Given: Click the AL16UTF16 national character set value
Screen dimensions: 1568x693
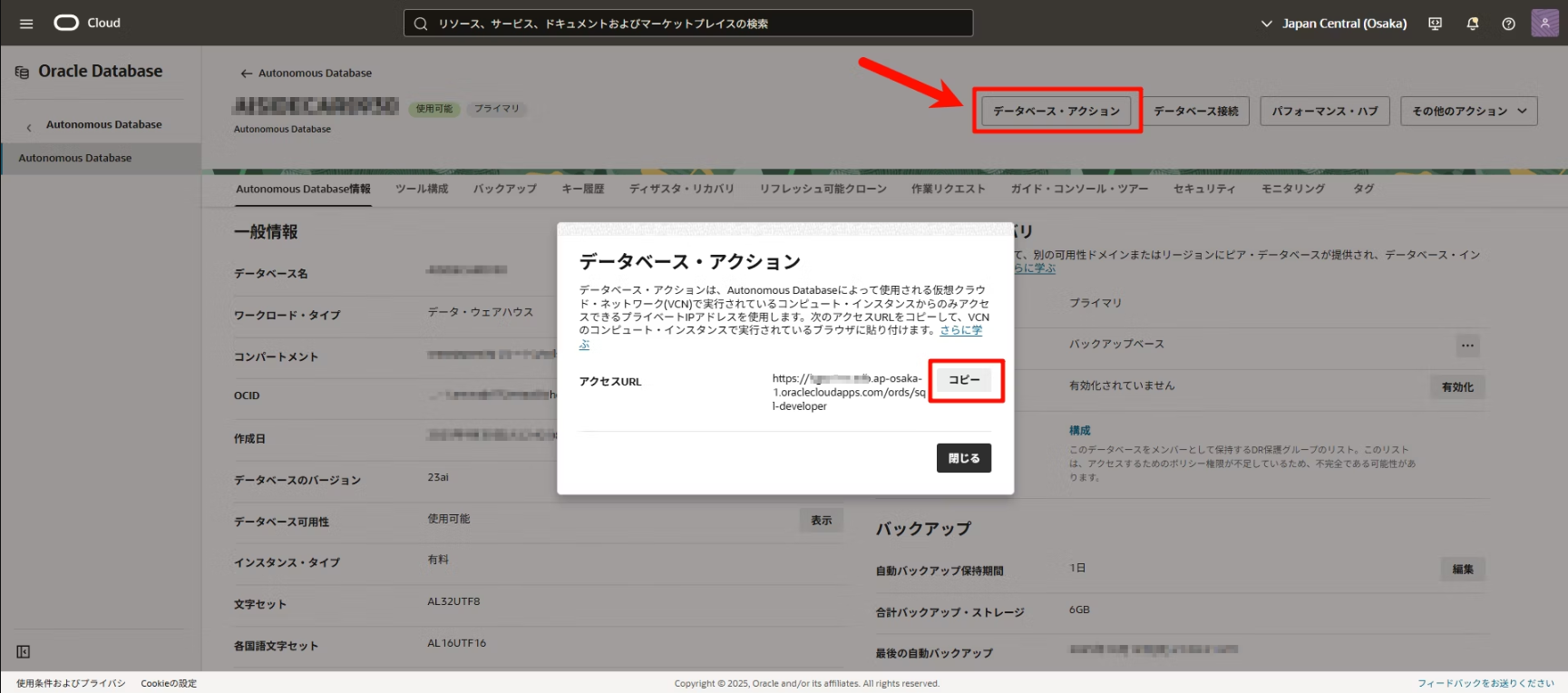Looking at the screenshot, I should (x=456, y=643).
